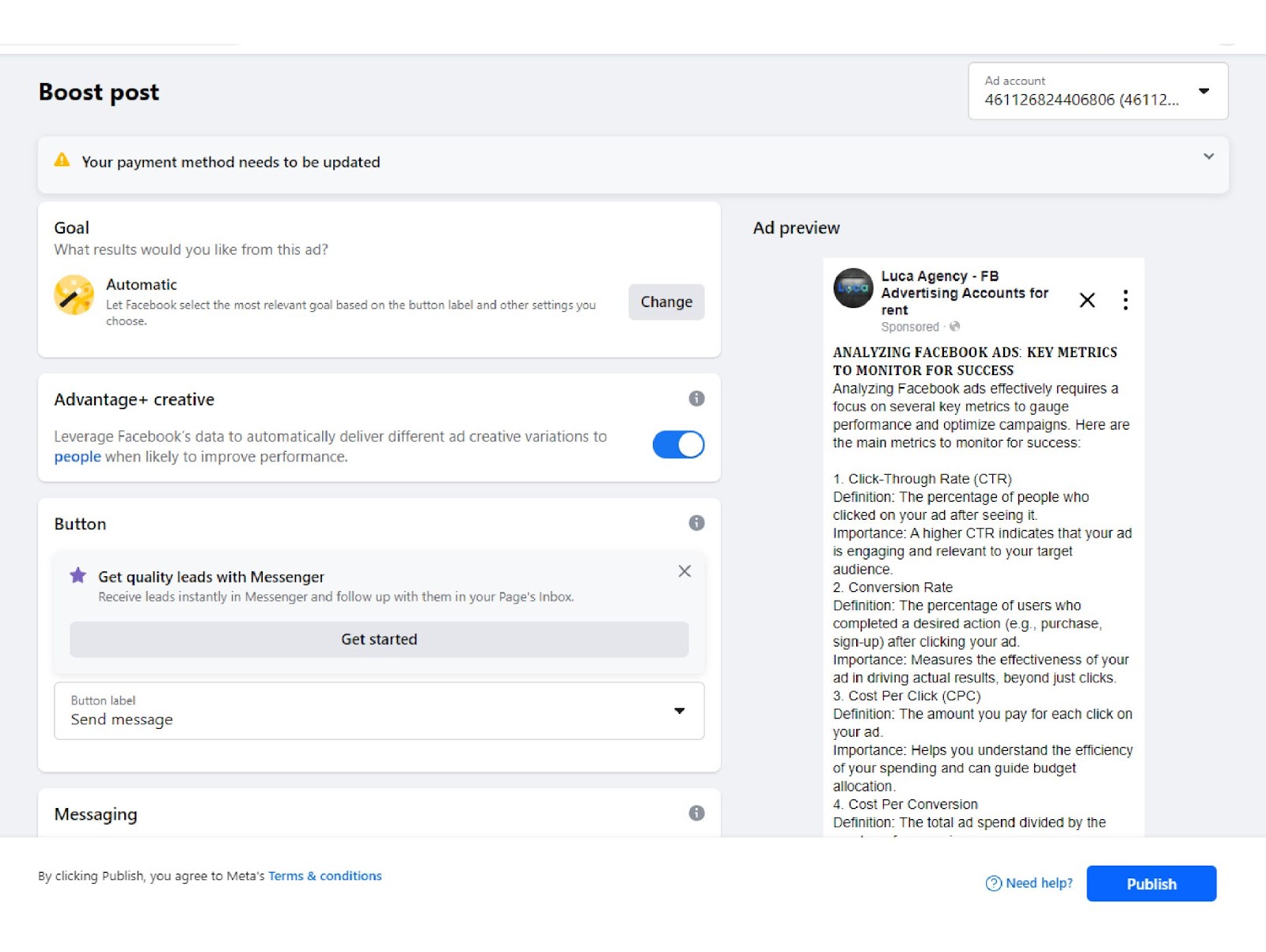Click the Luca Agency page avatar in preview

853,288
